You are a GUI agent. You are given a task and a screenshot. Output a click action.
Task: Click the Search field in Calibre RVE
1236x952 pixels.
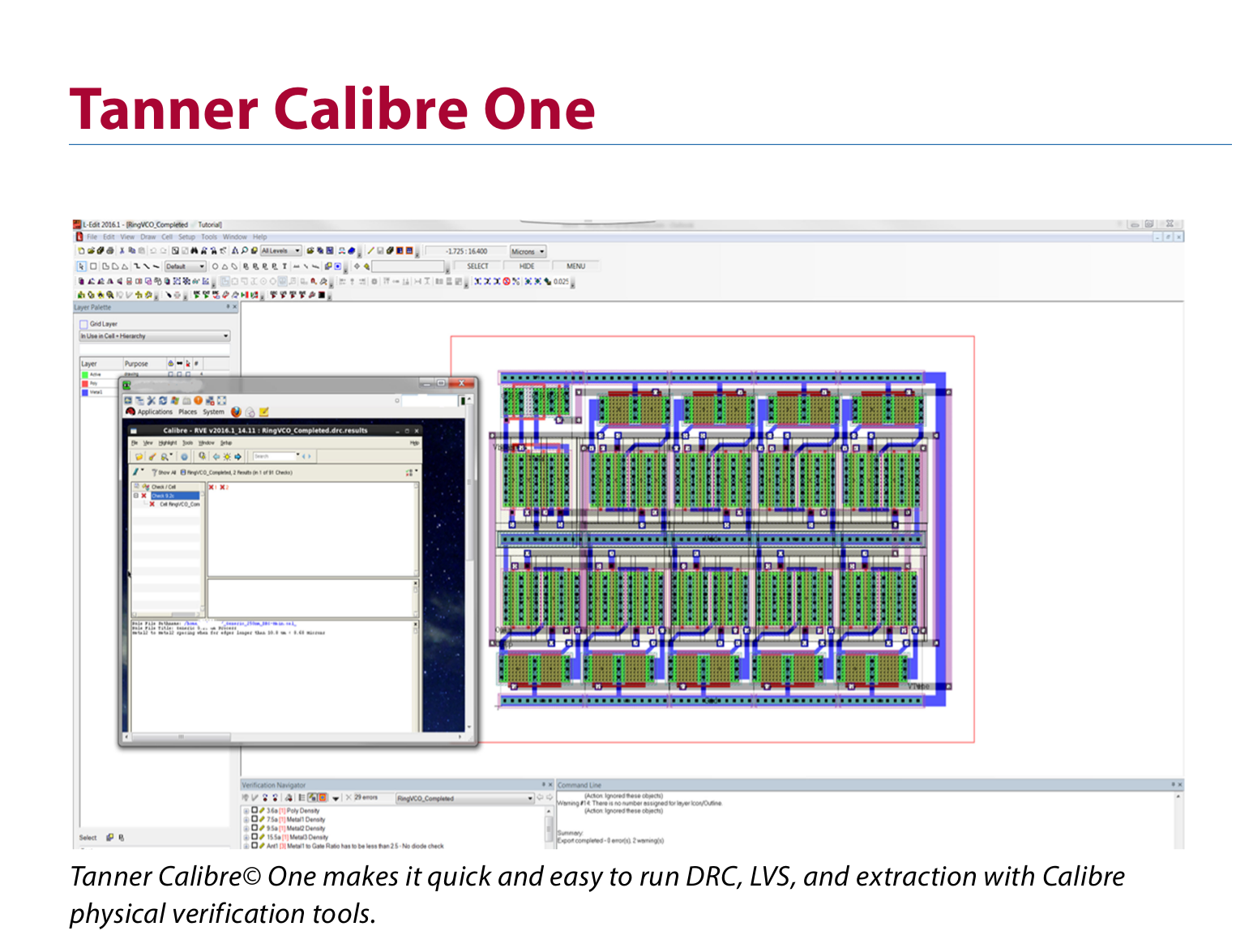point(274,456)
